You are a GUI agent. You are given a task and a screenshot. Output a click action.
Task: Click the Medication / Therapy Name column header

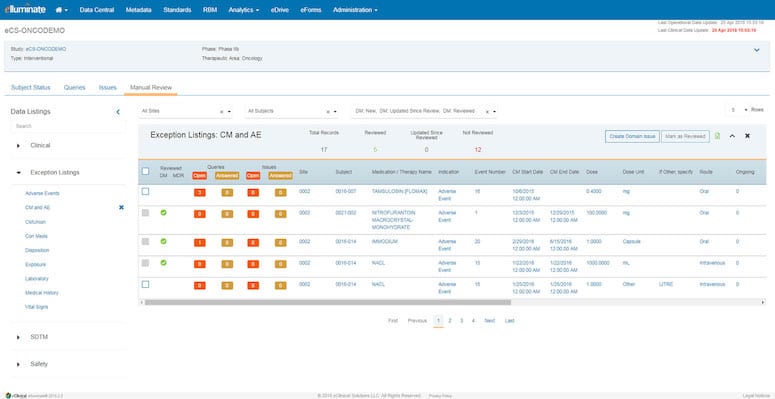pos(402,172)
